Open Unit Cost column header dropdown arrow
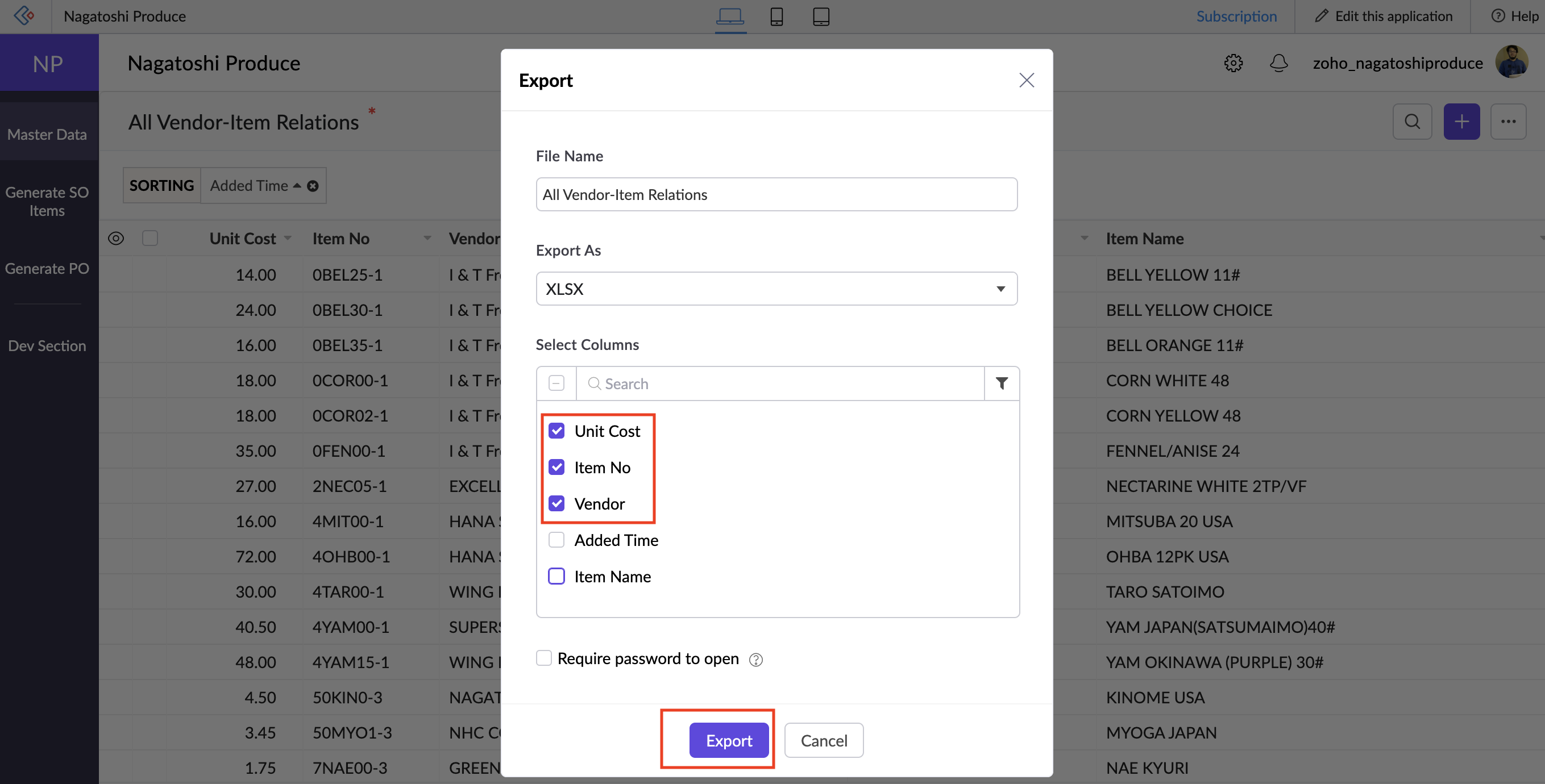Image resolution: width=1545 pixels, height=784 pixels. tap(287, 239)
